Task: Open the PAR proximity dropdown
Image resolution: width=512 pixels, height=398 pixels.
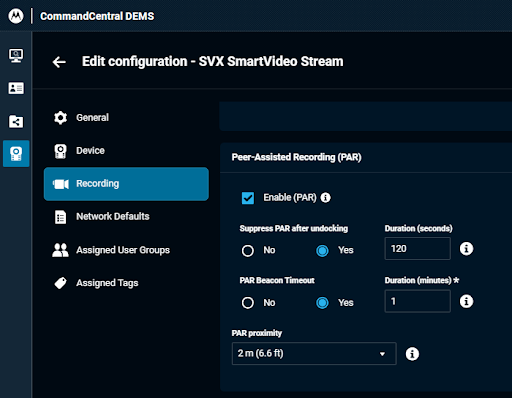Action: coord(314,353)
